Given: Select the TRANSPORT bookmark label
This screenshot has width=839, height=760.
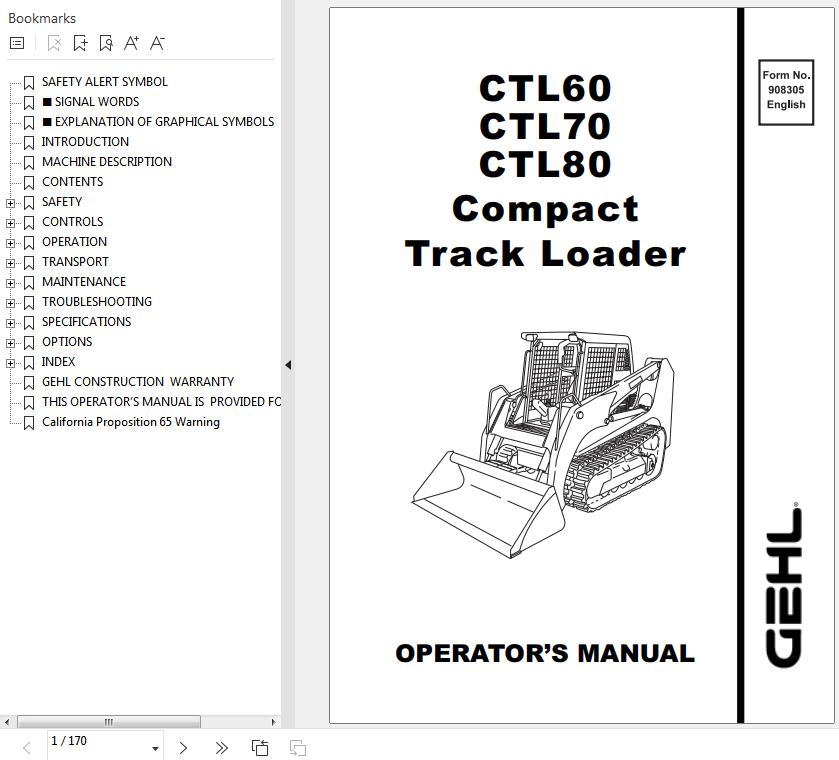Looking at the screenshot, I should [75, 262].
